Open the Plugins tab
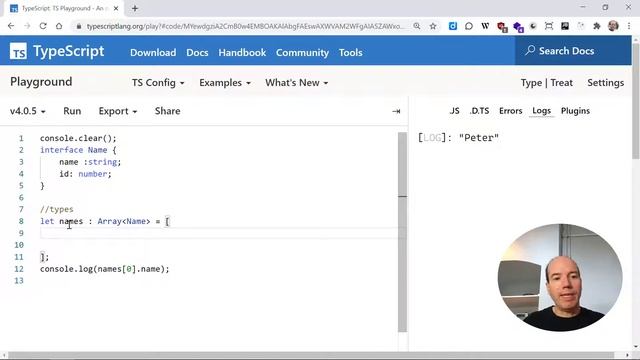This screenshot has height=360, width=640. point(575,111)
